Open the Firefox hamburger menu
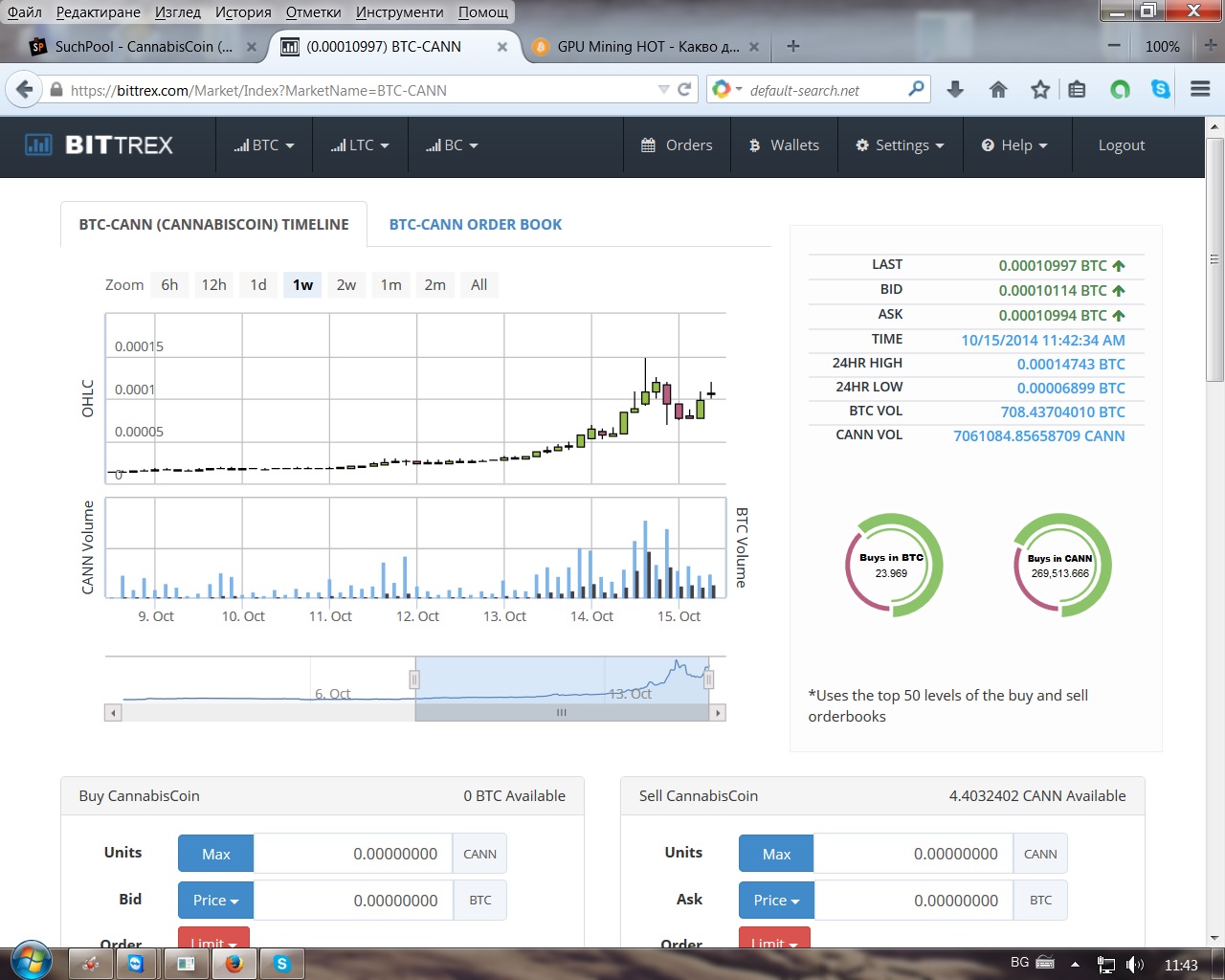 click(x=1201, y=89)
